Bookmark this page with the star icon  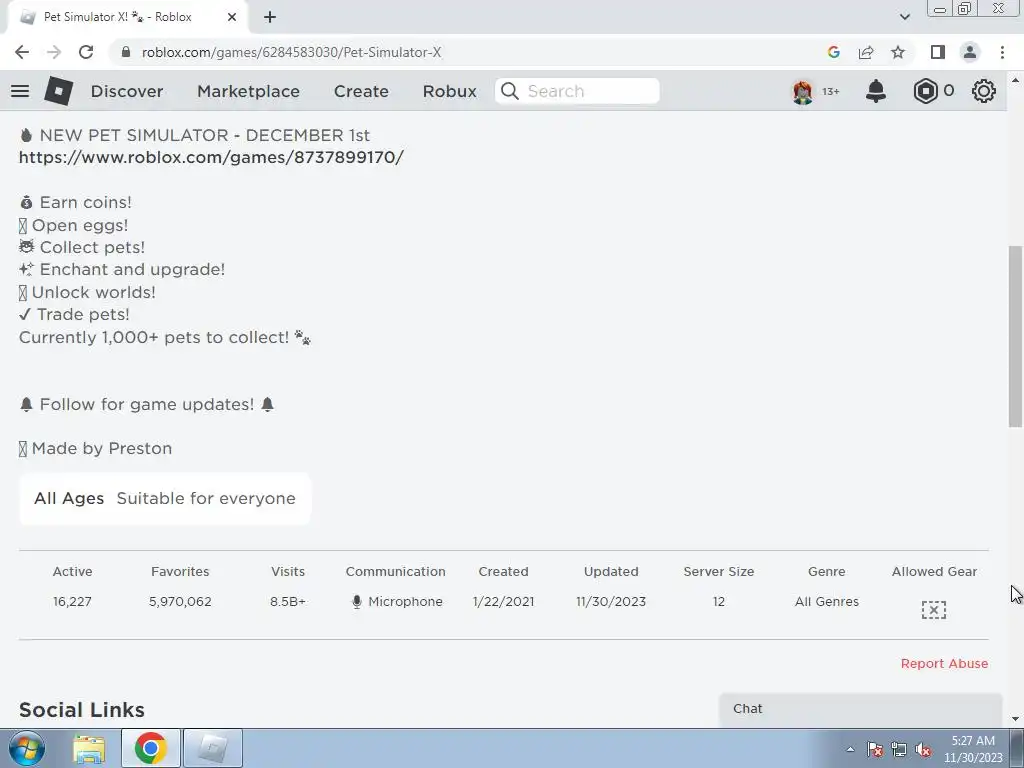click(898, 52)
